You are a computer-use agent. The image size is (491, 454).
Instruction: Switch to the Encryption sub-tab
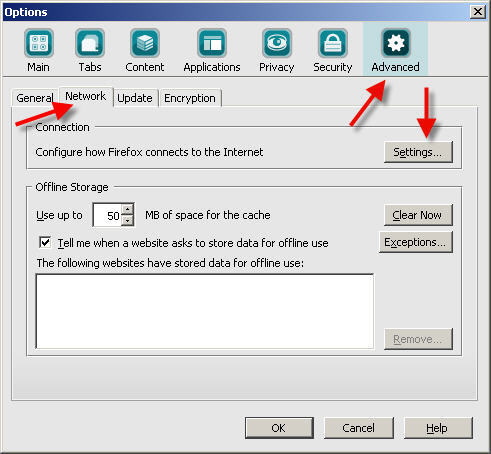(190, 98)
